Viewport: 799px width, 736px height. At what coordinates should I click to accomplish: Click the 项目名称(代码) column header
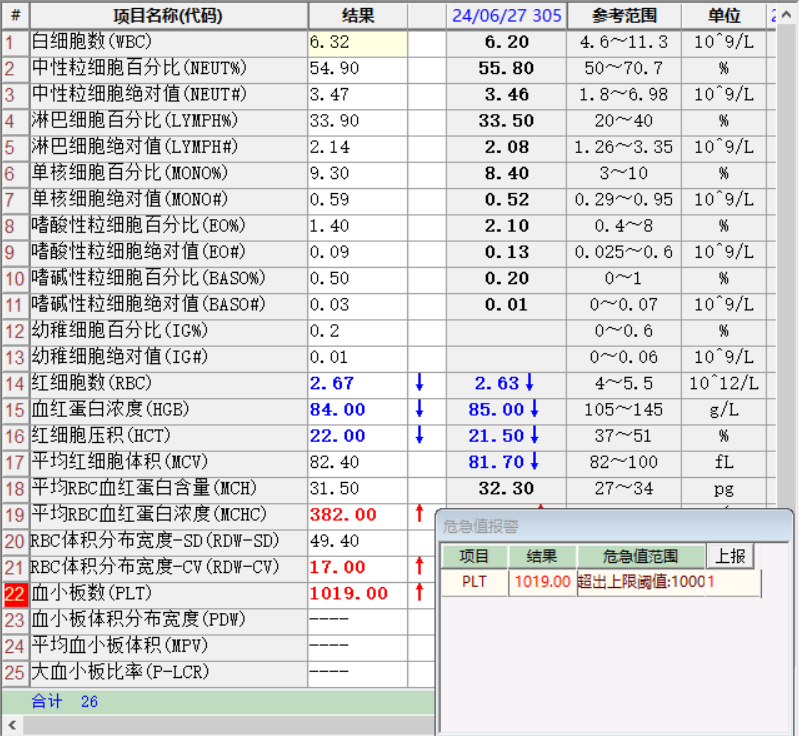[x=168, y=15]
